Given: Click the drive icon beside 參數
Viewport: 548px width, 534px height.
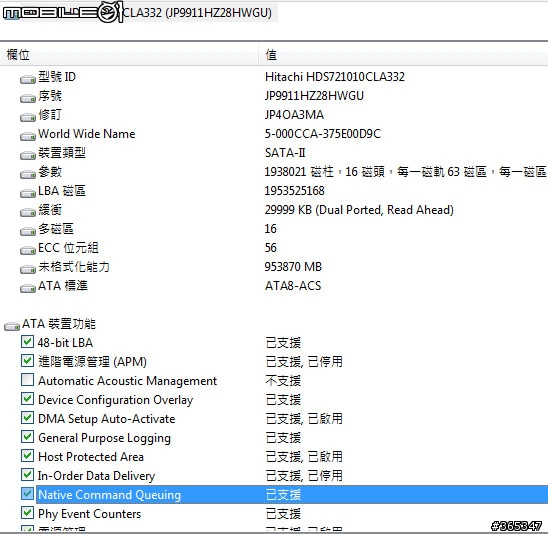Looking at the screenshot, I should coord(28,174).
